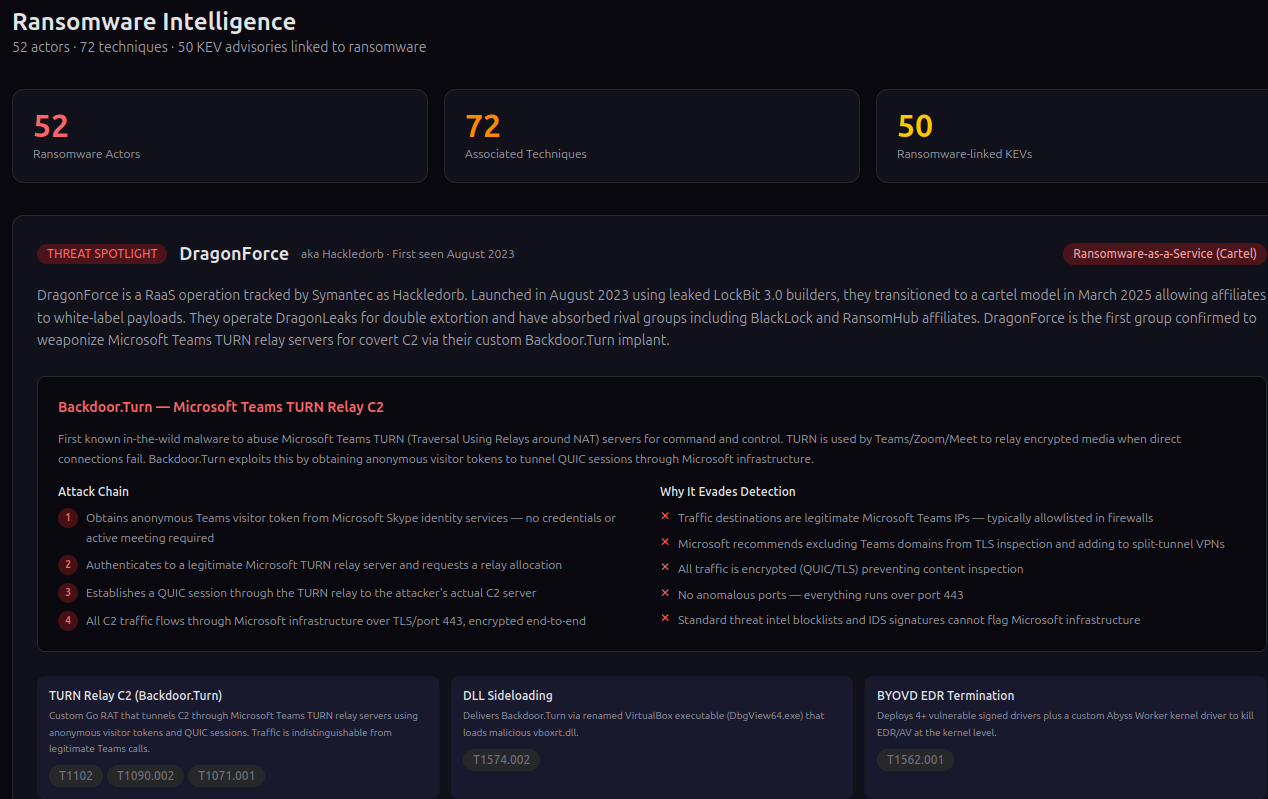The width and height of the screenshot is (1268, 799).
Task: Select attack chain step 3 number badge
Action: (x=68, y=593)
